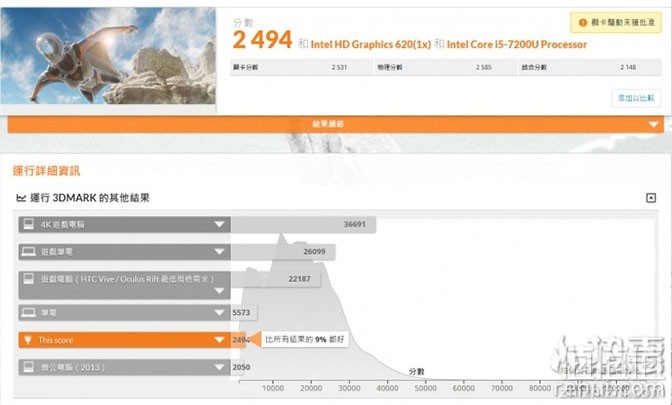Viewport: 672px width, 405px height.
Task: Click the 添加以比較 button
Action: 636,98
